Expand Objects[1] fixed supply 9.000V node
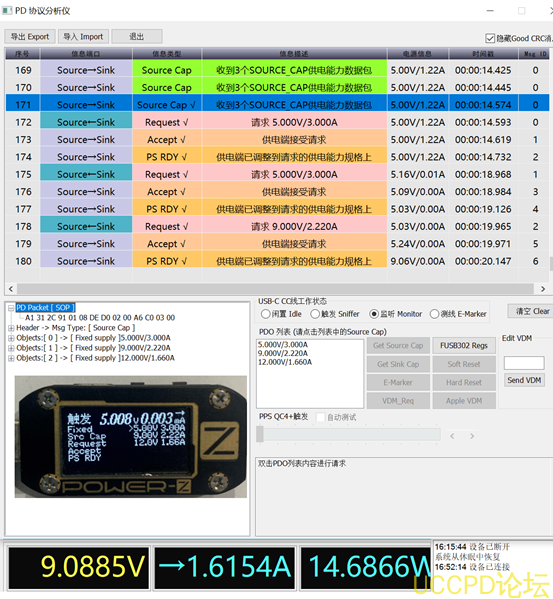 coord(11,348)
